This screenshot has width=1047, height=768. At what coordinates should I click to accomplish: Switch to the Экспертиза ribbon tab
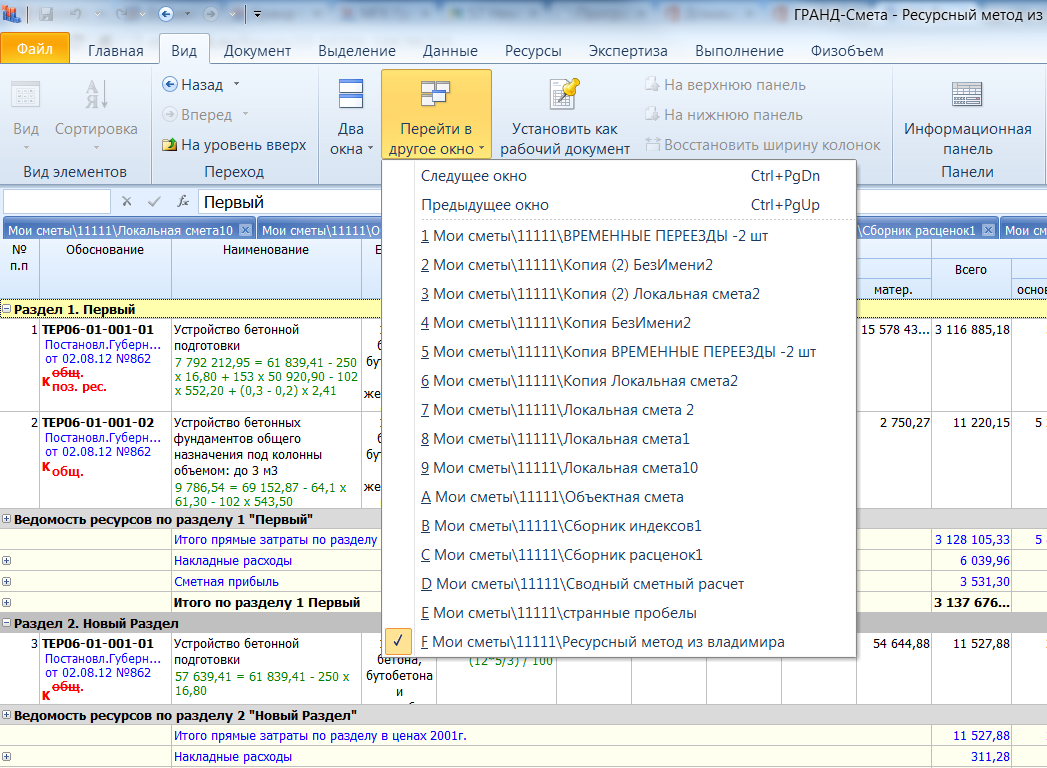(627, 51)
